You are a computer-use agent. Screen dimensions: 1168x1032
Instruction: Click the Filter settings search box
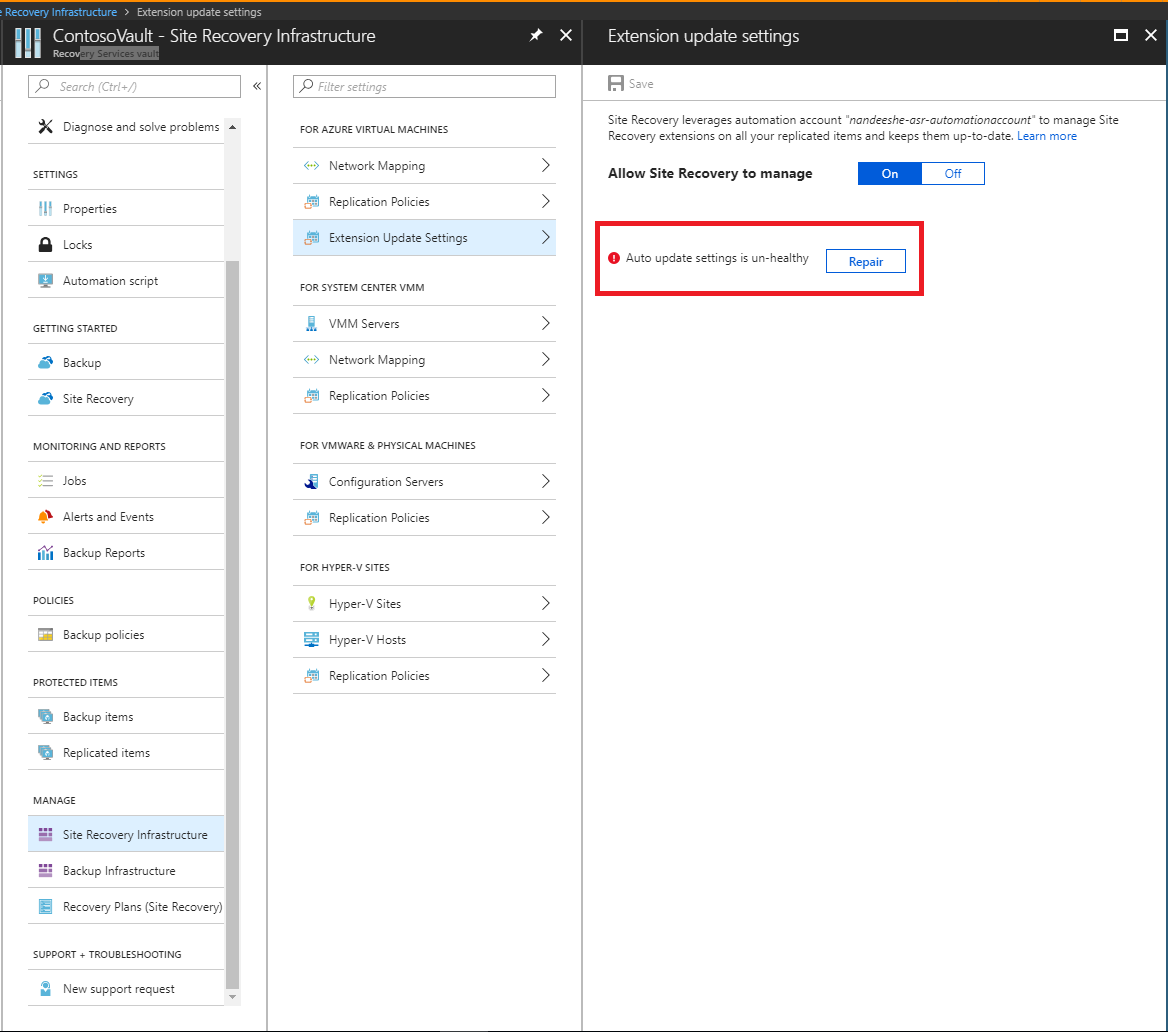(x=425, y=86)
